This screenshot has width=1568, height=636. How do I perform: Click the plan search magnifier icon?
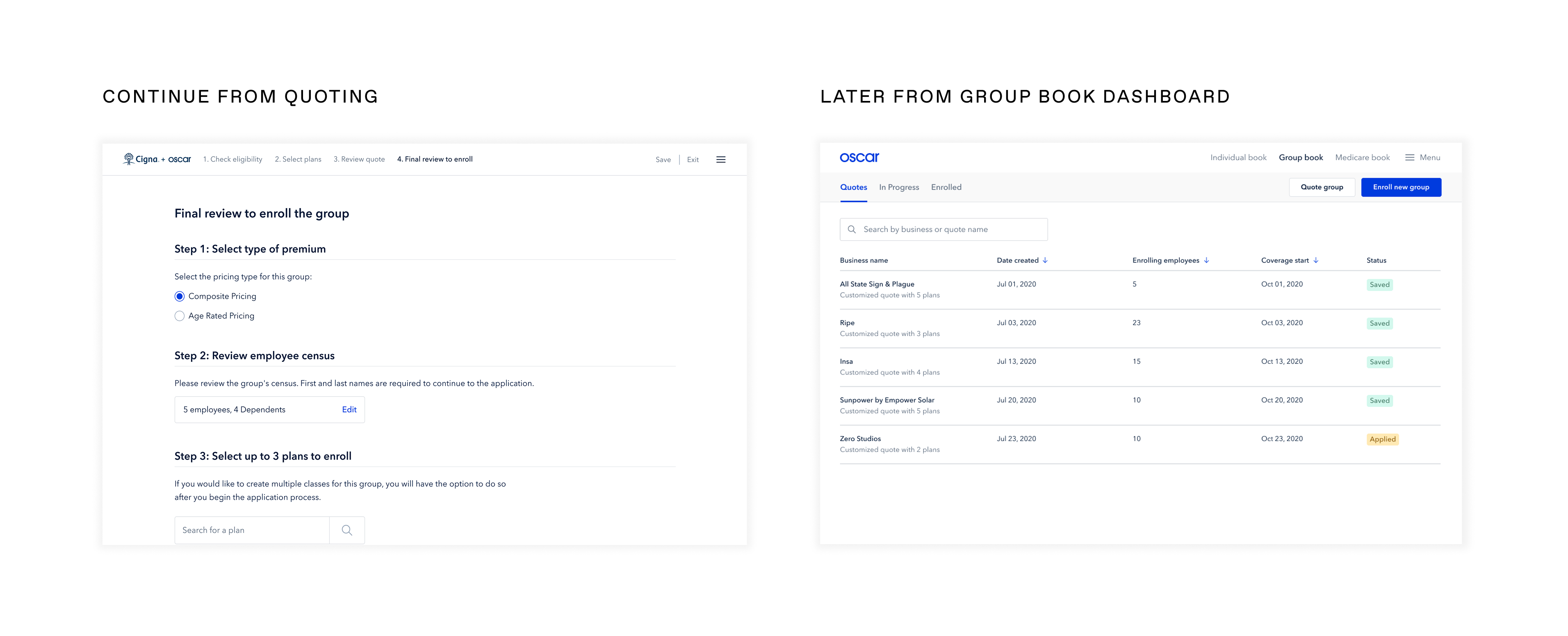(347, 530)
